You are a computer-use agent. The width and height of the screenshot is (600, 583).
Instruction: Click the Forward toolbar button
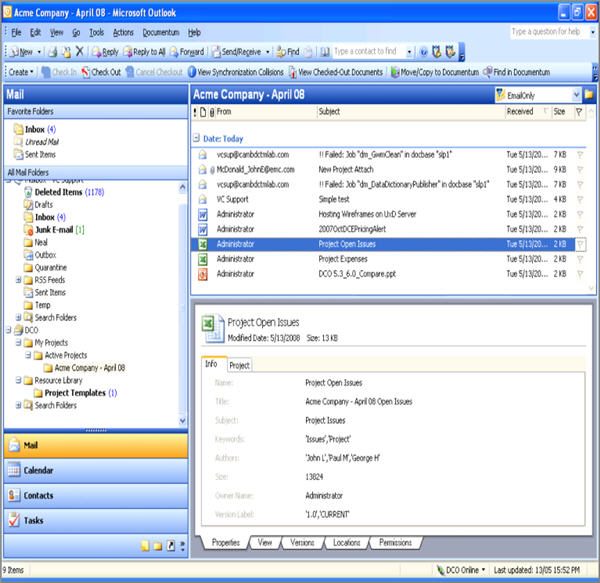[187, 52]
